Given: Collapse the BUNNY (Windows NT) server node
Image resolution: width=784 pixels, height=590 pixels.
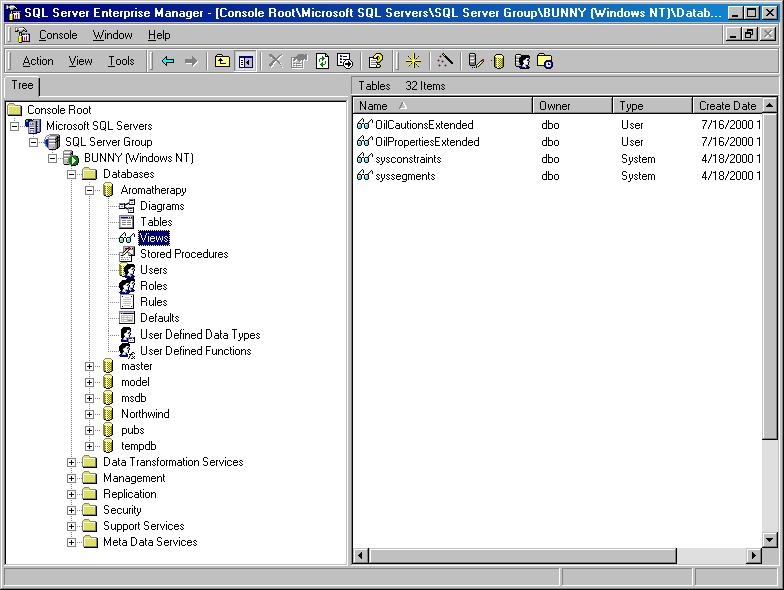Looking at the screenshot, I should coord(52,158).
